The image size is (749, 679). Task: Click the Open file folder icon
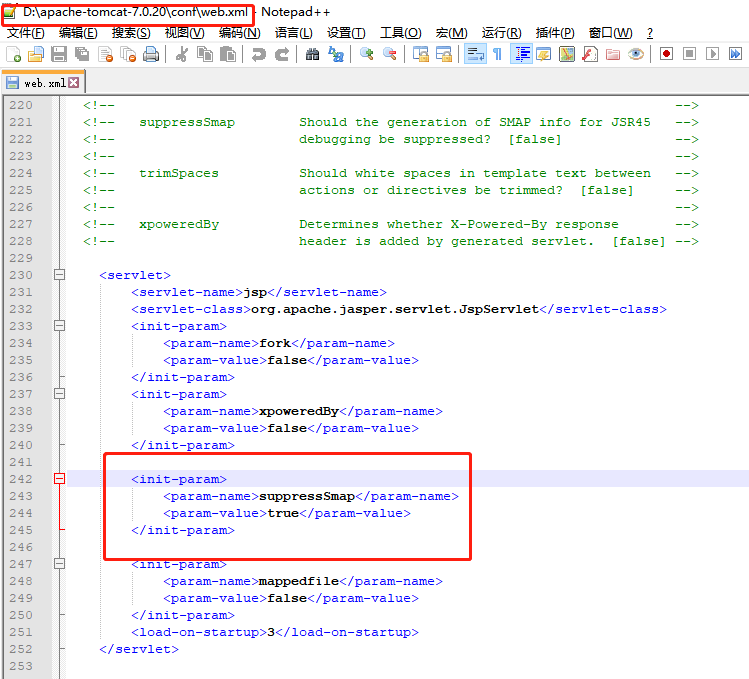36,54
